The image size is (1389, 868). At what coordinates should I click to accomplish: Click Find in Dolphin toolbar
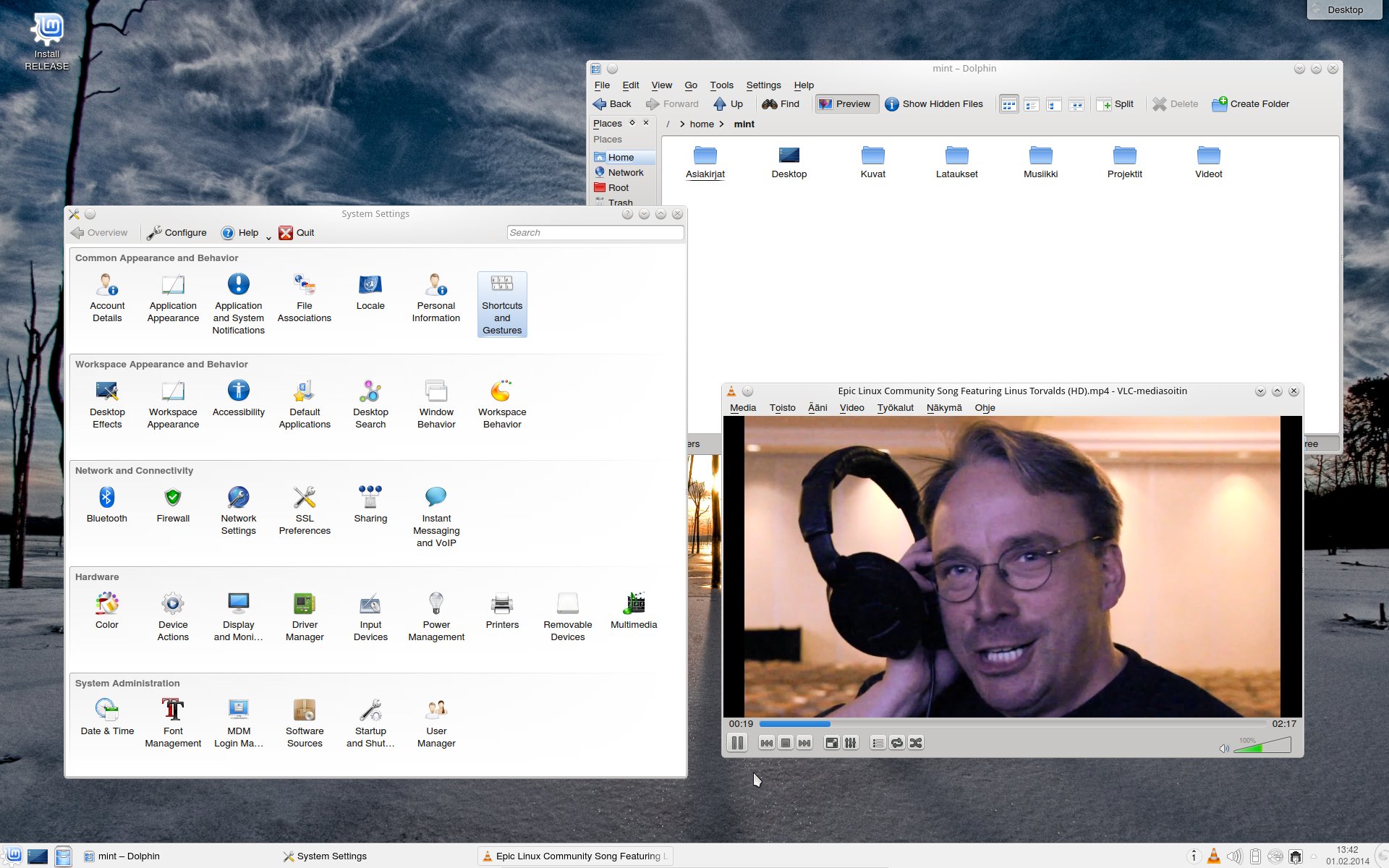[x=781, y=104]
